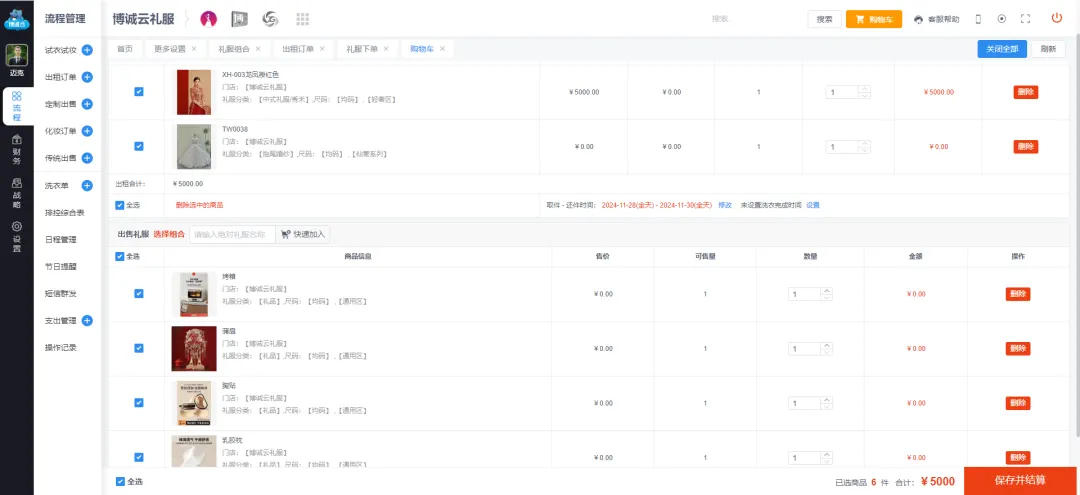Screen dimensions: 1080x495
Task: Enter fullscreen mode via top-right icon
Action: point(1025,19)
